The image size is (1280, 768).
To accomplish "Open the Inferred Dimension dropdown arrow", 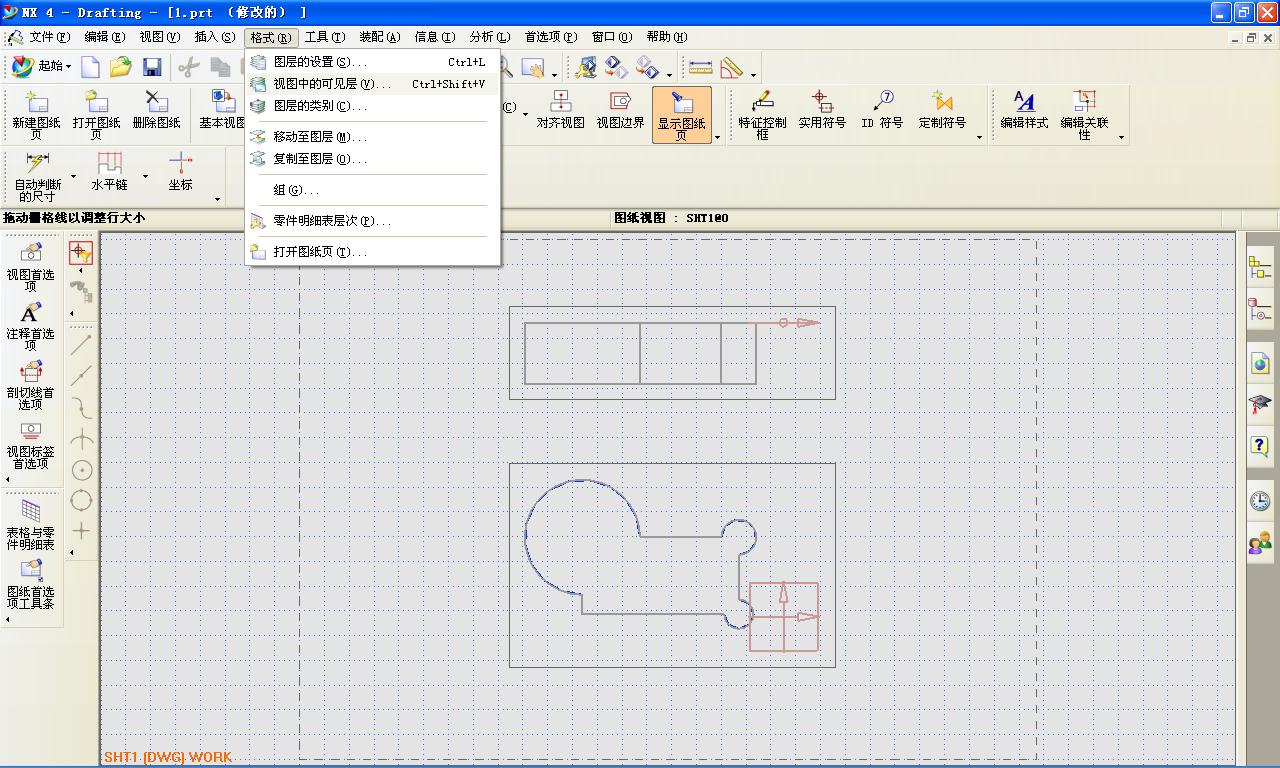I will [73, 177].
